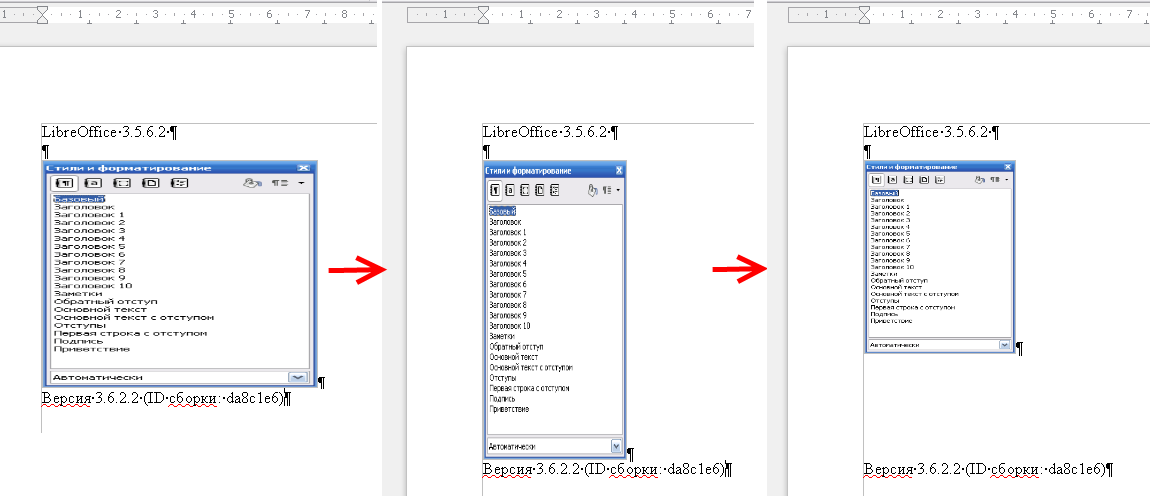
Task: Open Автоматически dropdown in tall stretched Styles panel
Action: (617, 445)
